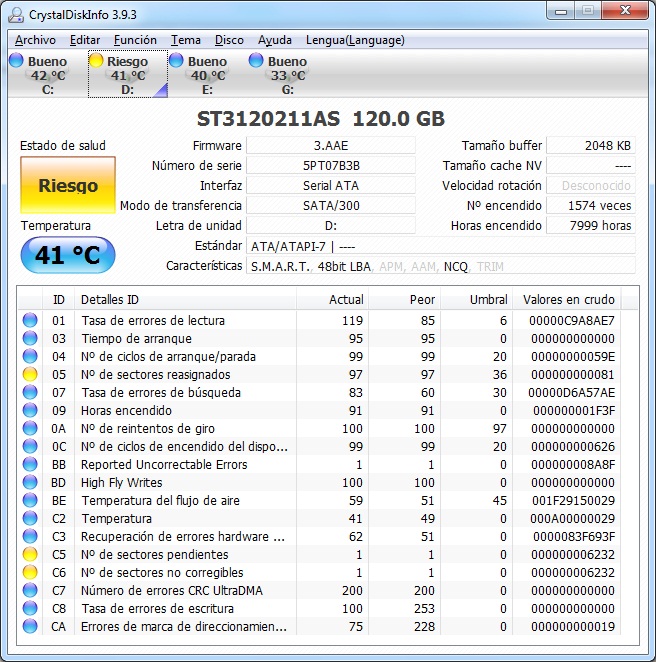The width and height of the screenshot is (656, 662).
Task: Click status icon for 07 errores de búsqueda
Action: 30,392
